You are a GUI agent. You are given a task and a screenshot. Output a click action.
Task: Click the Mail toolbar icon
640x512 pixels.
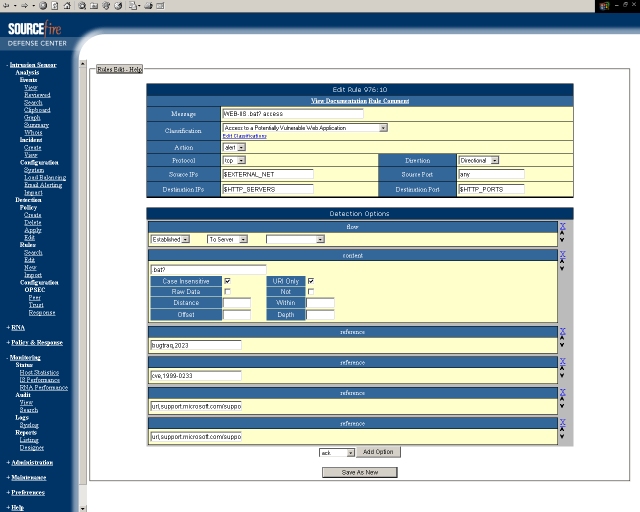point(133,6)
